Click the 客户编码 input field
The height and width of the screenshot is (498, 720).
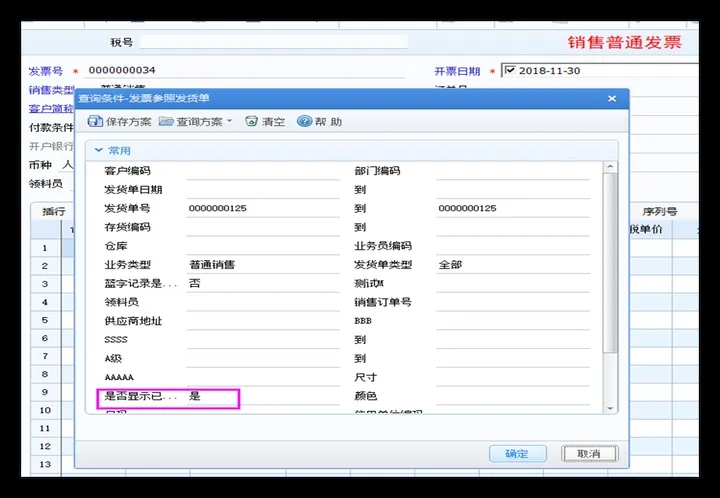click(263, 171)
